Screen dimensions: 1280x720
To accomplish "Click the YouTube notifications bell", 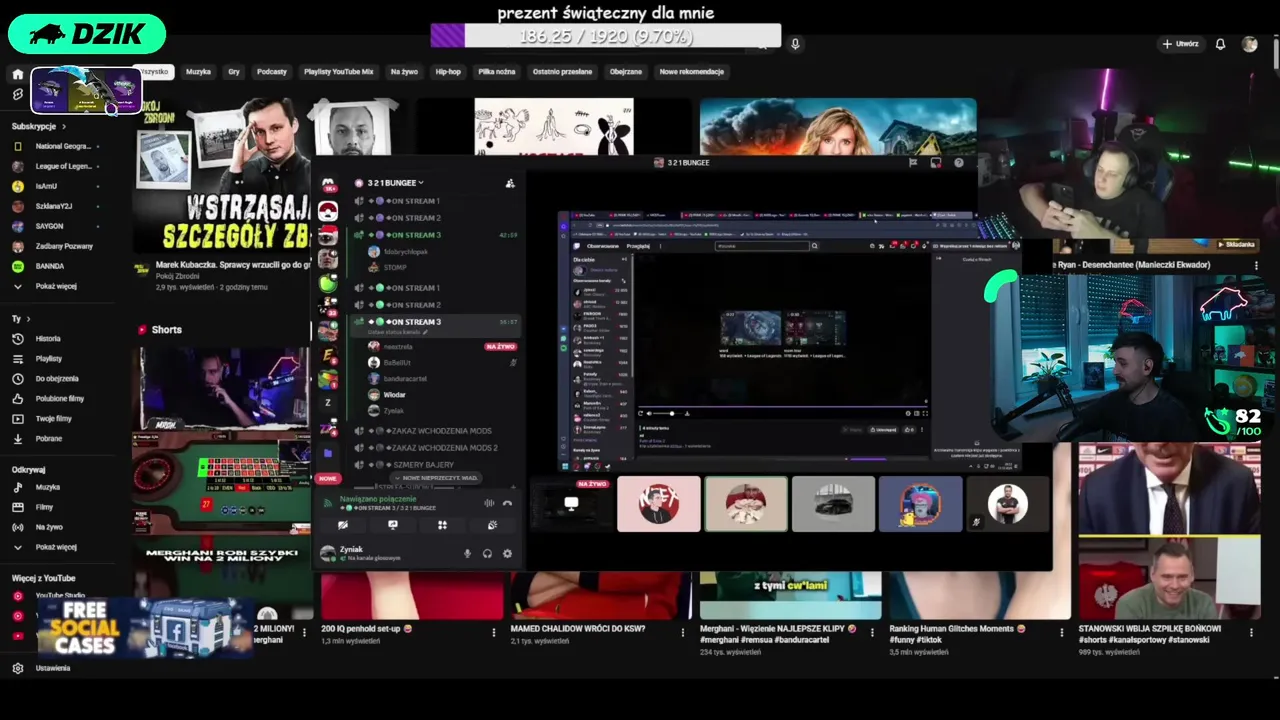I will pyautogui.click(x=1220, y=44).
